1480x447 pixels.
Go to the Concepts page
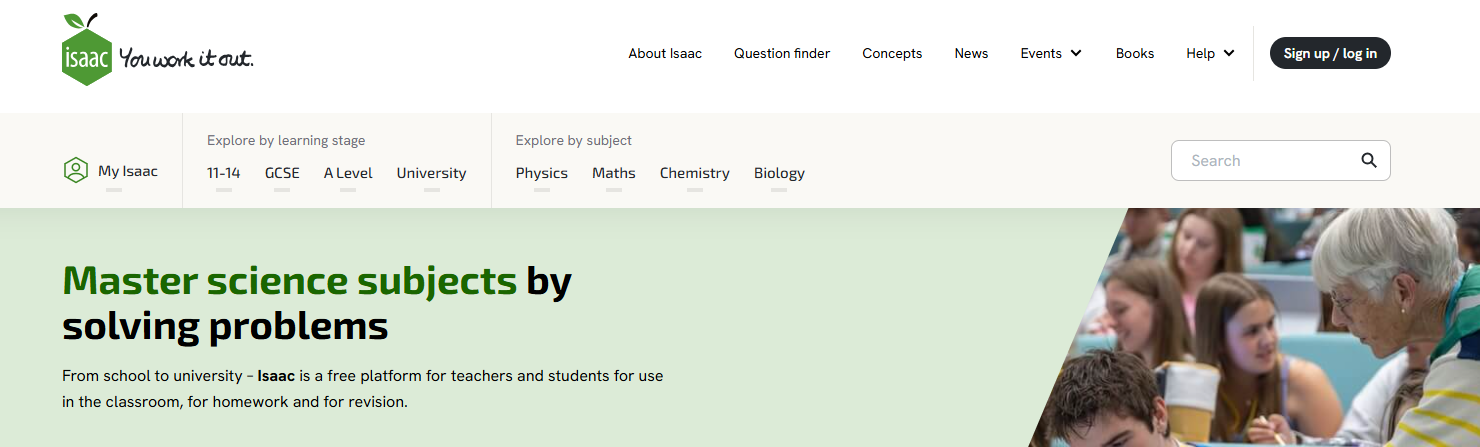892,53
